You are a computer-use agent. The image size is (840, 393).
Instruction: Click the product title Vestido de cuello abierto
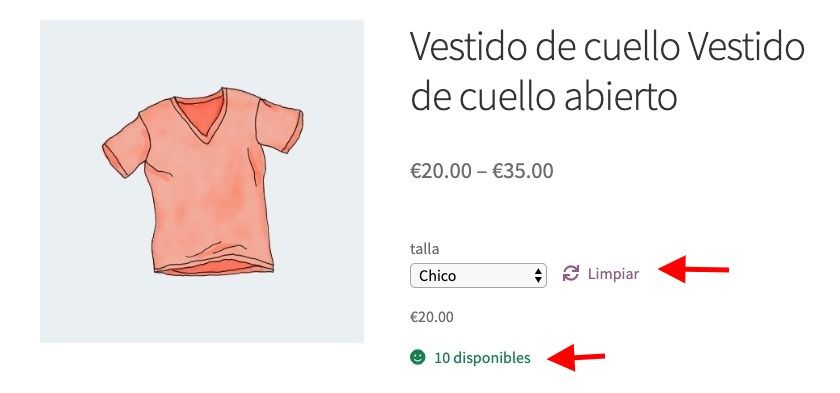(607, 71)
